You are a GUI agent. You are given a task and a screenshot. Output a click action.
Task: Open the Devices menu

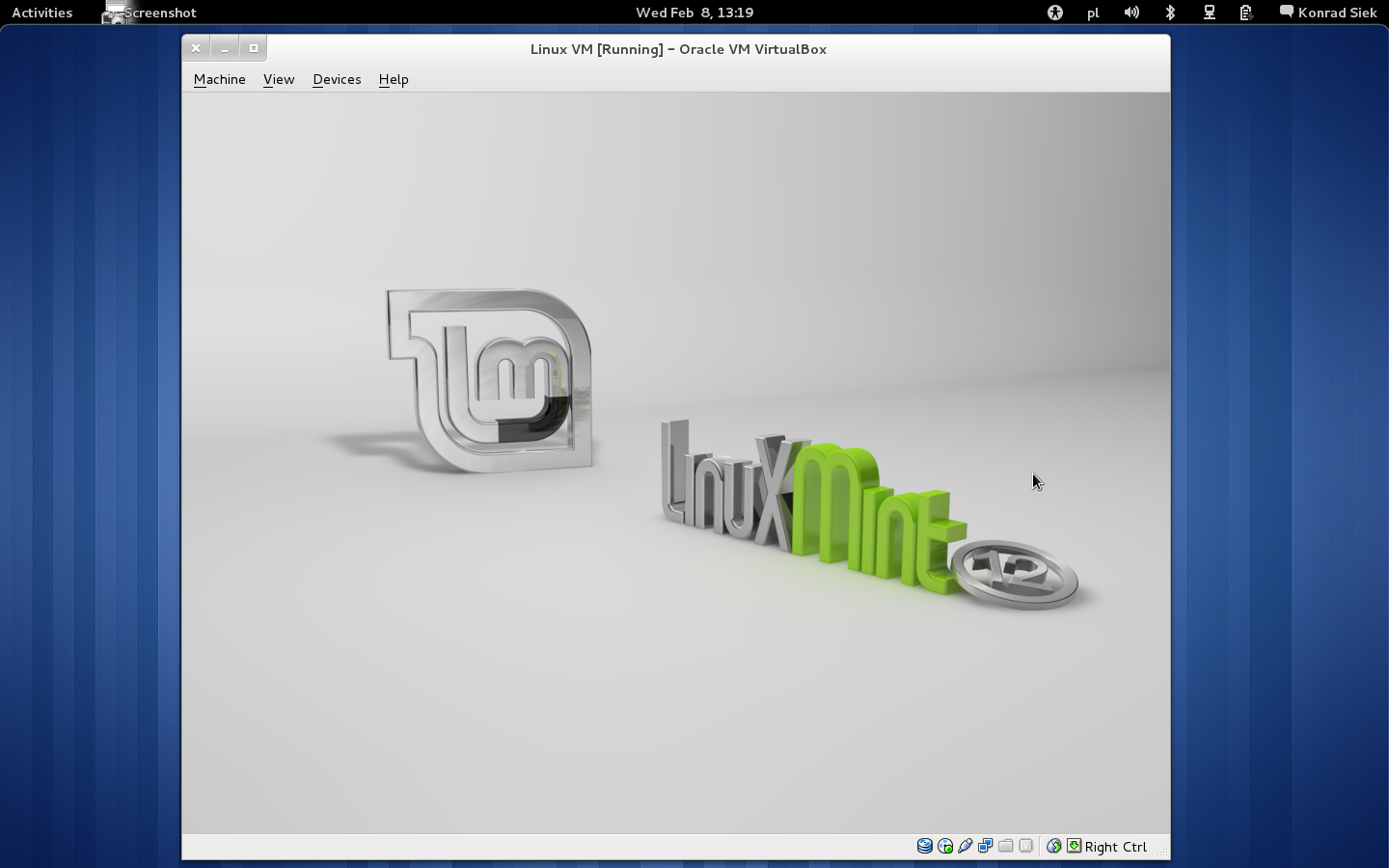tap(337, 79)
